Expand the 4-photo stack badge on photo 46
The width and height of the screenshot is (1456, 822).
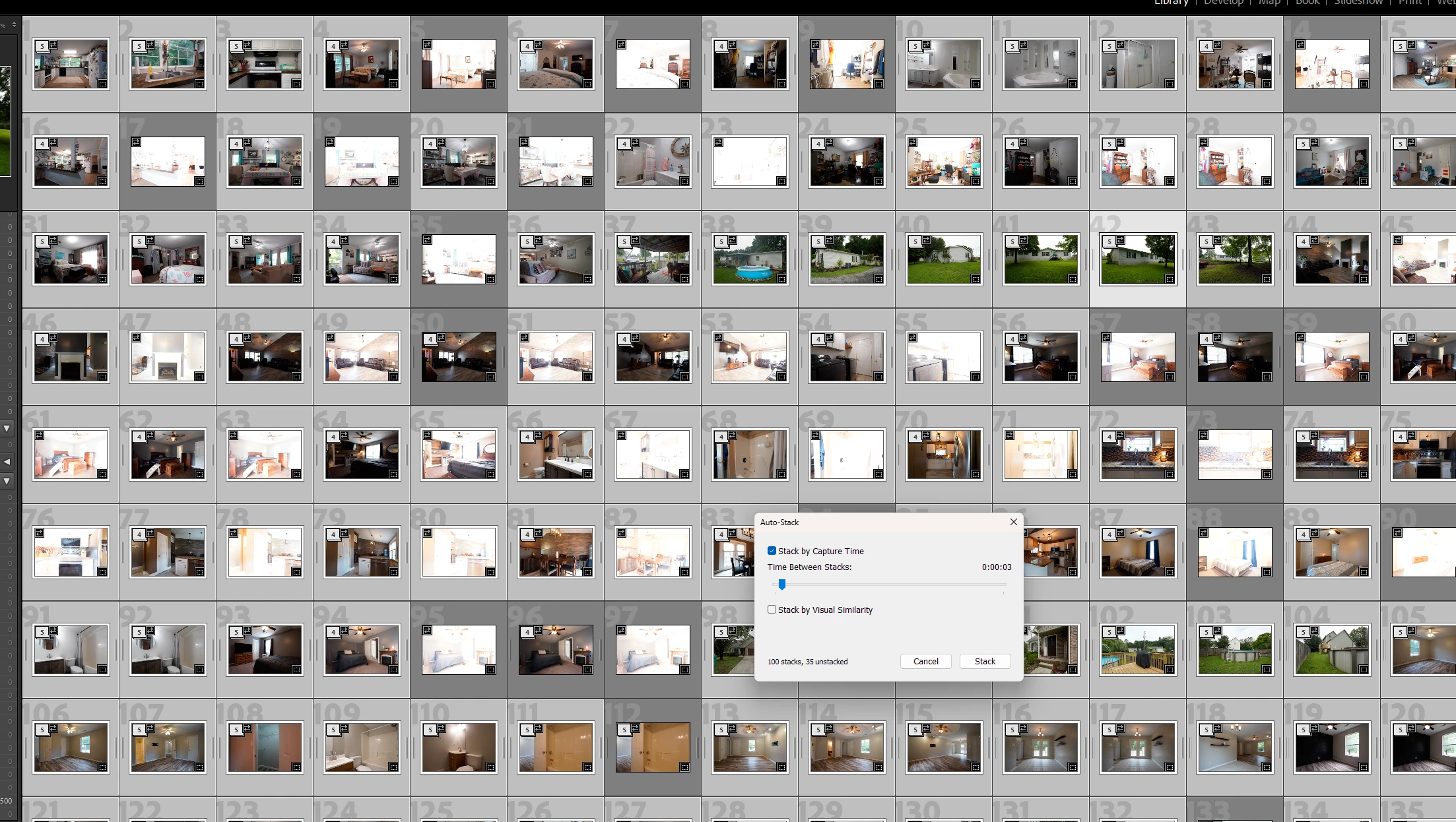[x=42, y=339]
